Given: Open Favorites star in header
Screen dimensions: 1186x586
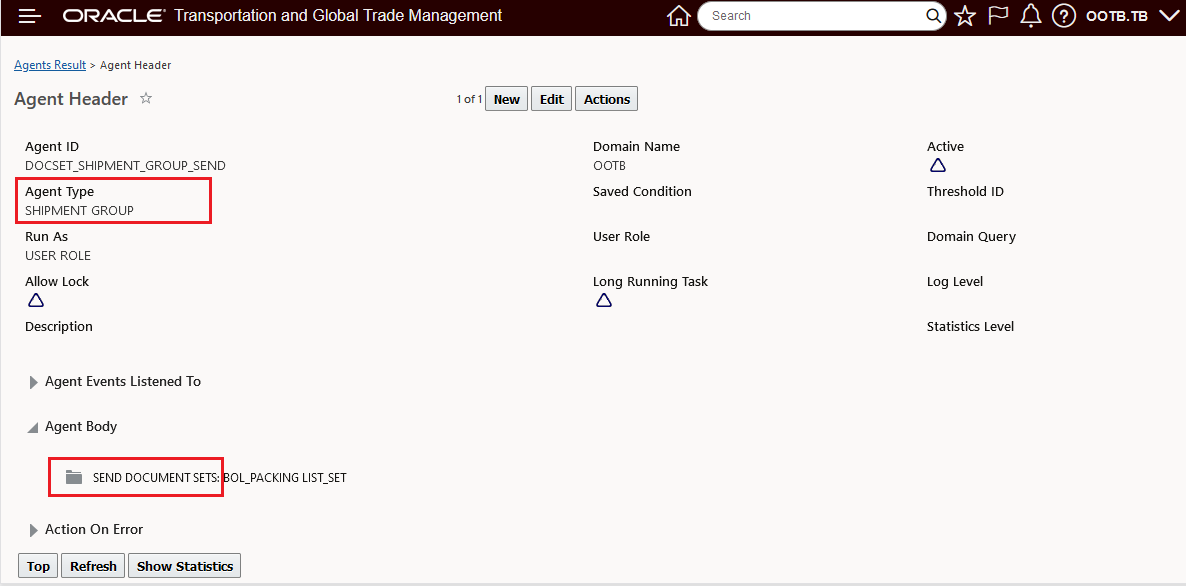Looking at the screenshot, I should point(964,16).
